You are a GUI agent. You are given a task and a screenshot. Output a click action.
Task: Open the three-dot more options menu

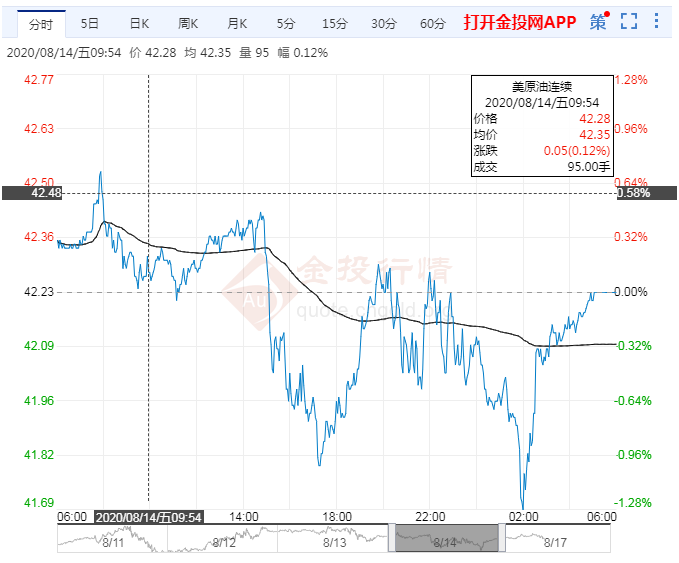[658, 22]
